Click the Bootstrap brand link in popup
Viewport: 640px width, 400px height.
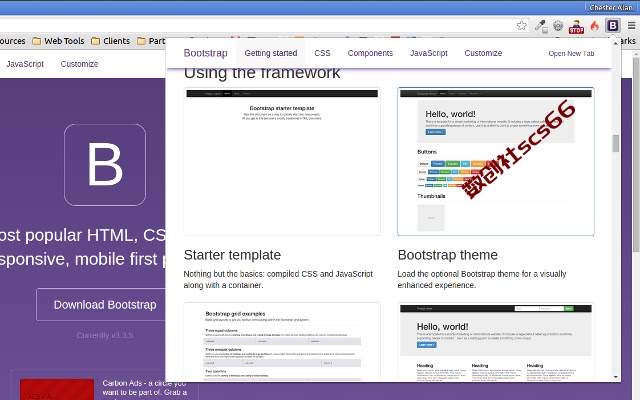205,53
